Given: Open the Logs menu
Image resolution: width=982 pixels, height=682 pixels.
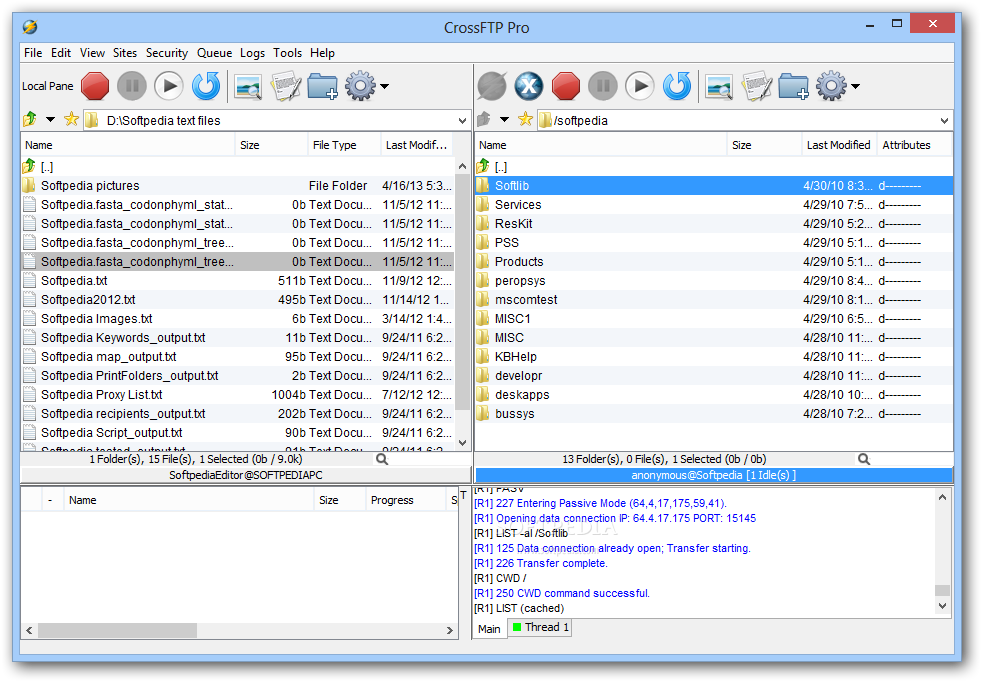Looking at the screenshot, I should pyautogui.click(x=252, y=53).
